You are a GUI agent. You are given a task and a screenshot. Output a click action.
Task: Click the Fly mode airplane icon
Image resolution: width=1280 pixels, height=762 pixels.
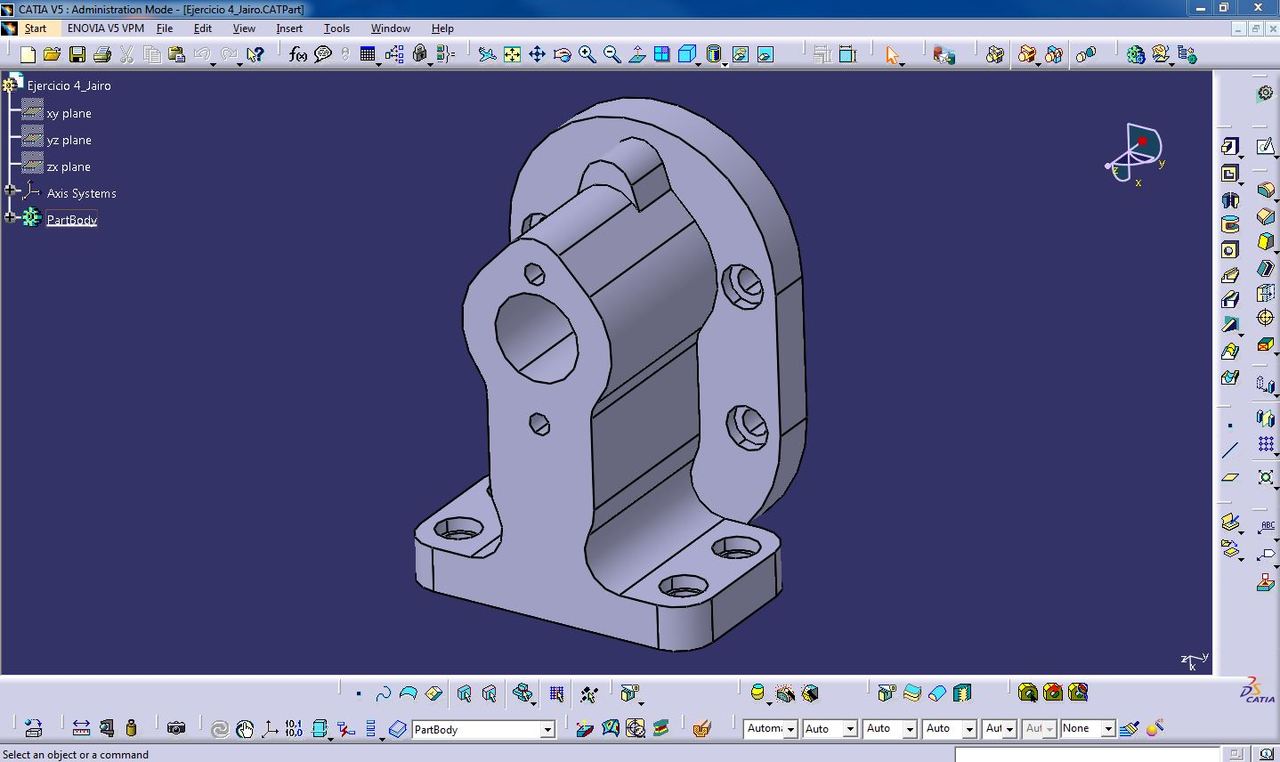[x=487, y=54]
